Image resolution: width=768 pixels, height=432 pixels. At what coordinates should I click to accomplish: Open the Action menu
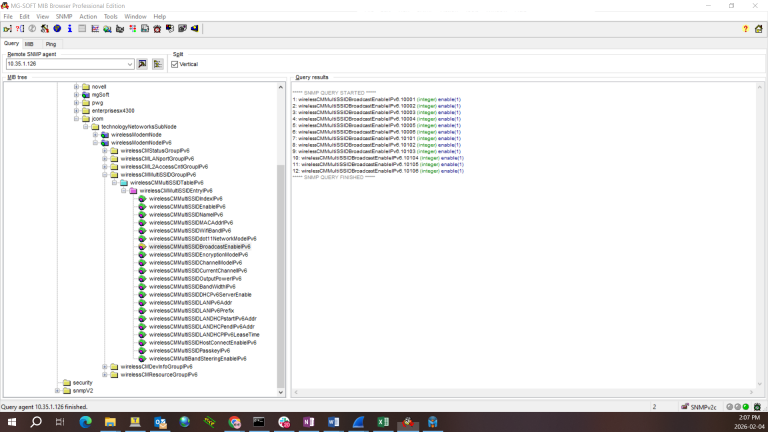point(88,16)
